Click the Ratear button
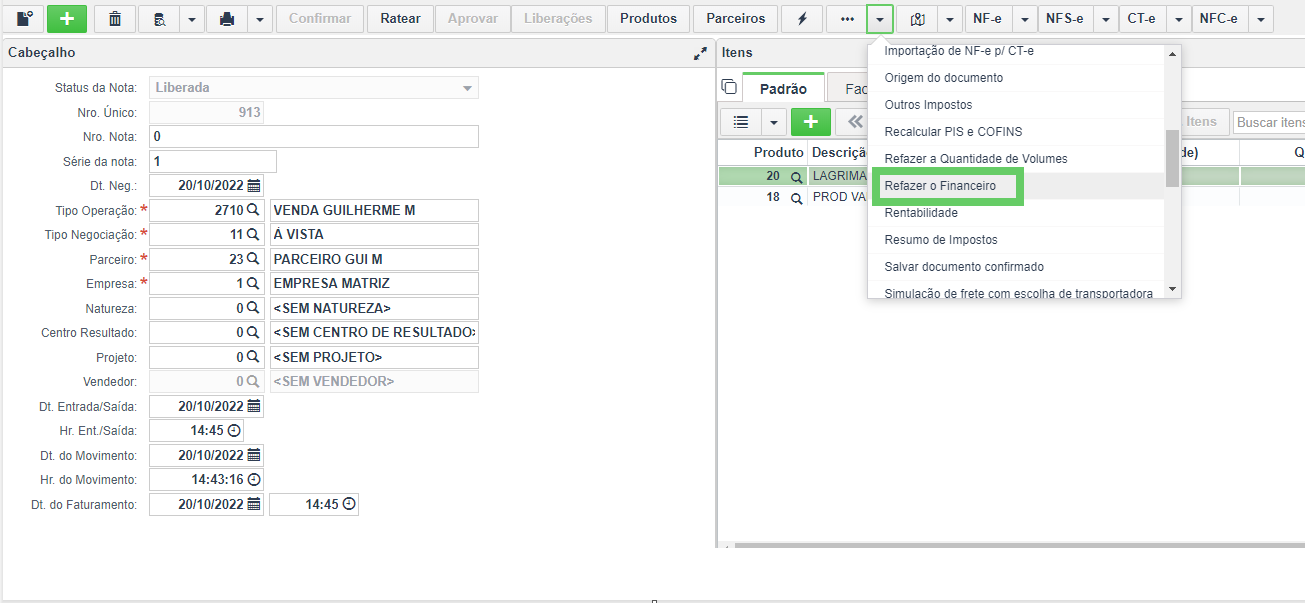The height and width of the screenshot is (603, 1305). click(x=400, y=19)
